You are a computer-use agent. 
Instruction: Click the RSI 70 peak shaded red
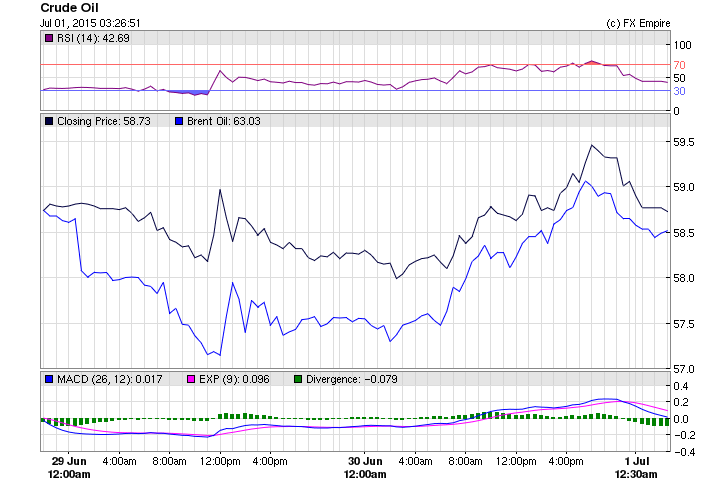[x=591, y=62]
